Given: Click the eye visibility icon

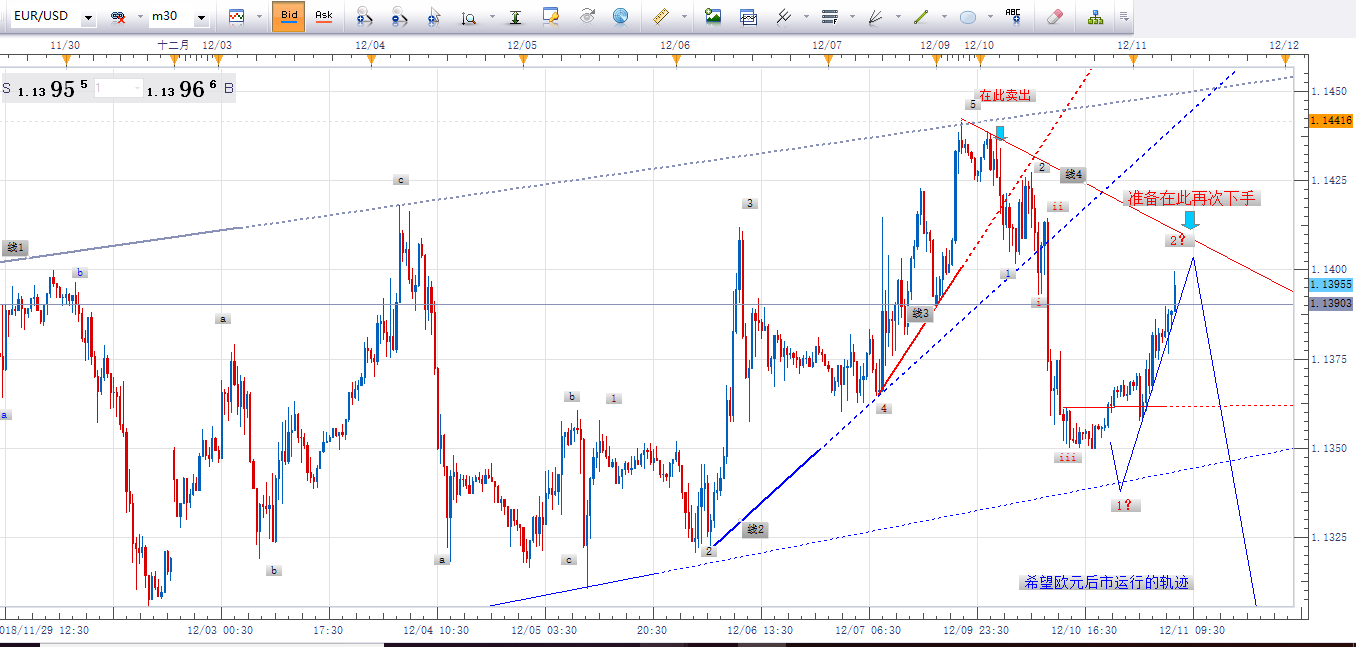Looking at the screenshot, I should [586, 16].
